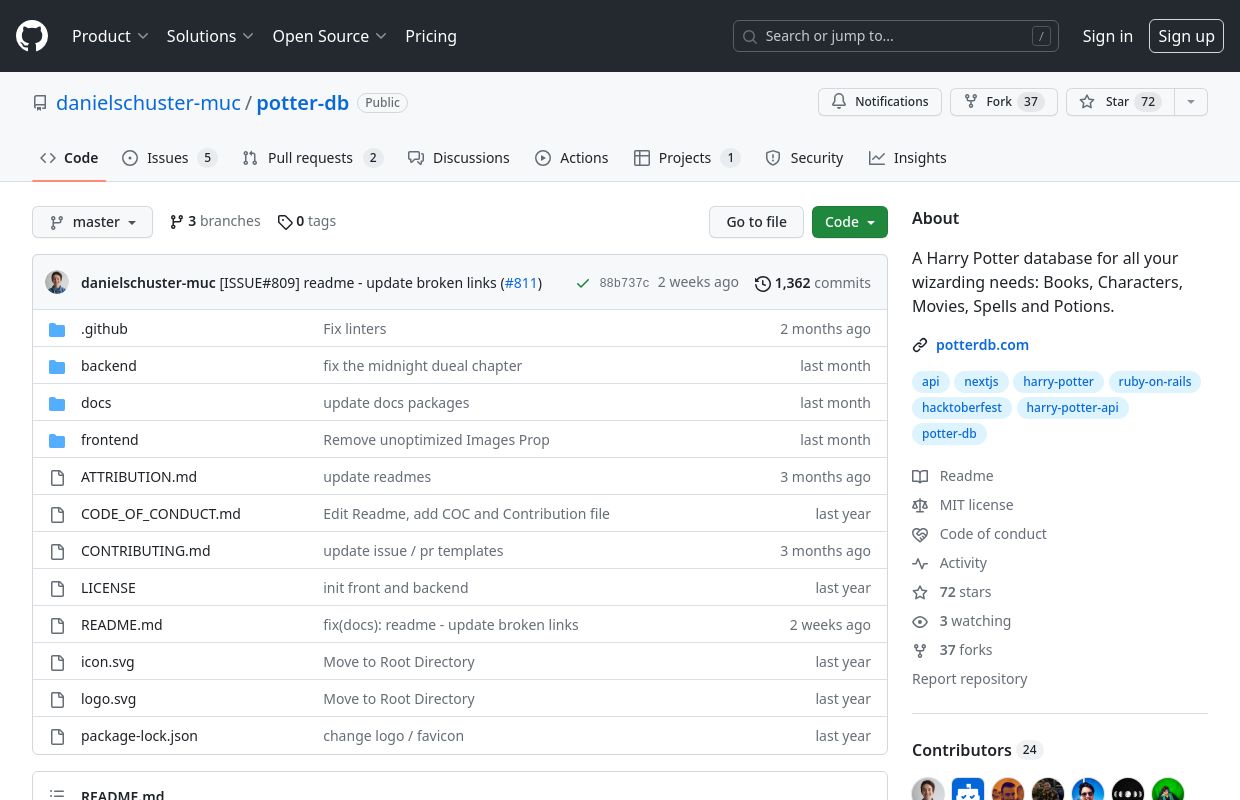The width and height of the screenshot is (1240, 800).
Task: Visit the potterdb.com website link
Action: pyautogui.click(x=982, y=345)
